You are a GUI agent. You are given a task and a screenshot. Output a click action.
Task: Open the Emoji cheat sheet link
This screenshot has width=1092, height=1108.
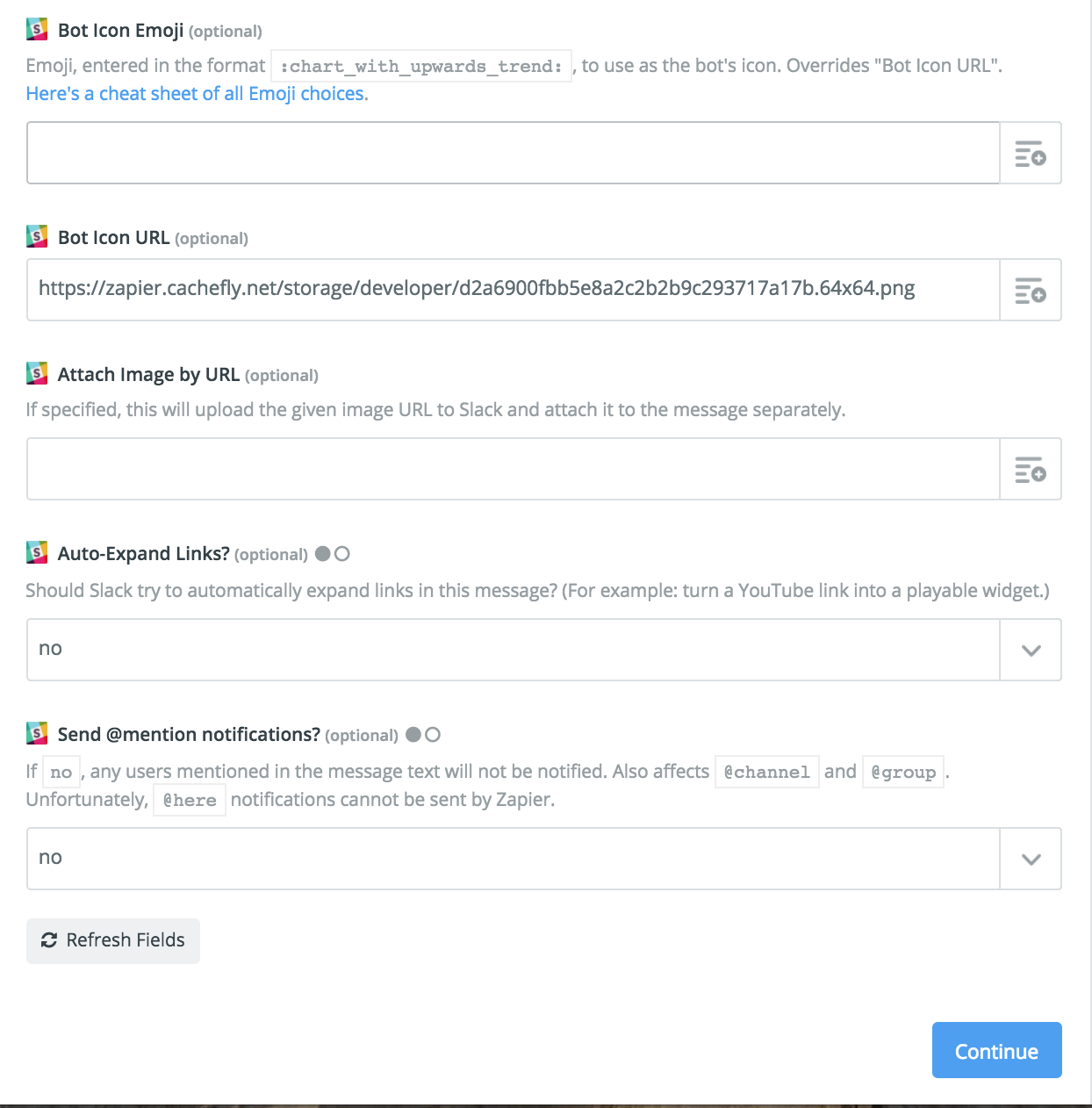197,94
